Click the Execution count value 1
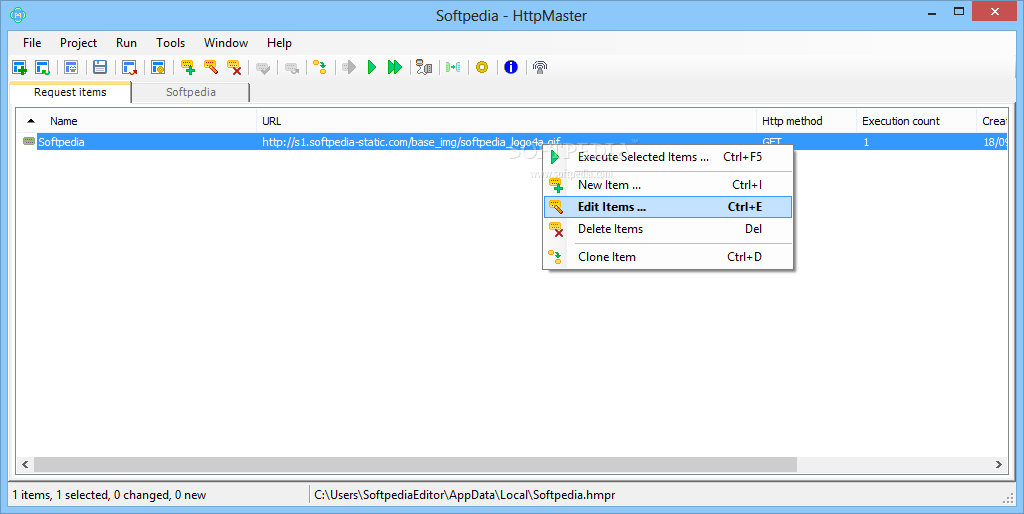This screenshot has height=514, width=1024. (x=866, y=142)
